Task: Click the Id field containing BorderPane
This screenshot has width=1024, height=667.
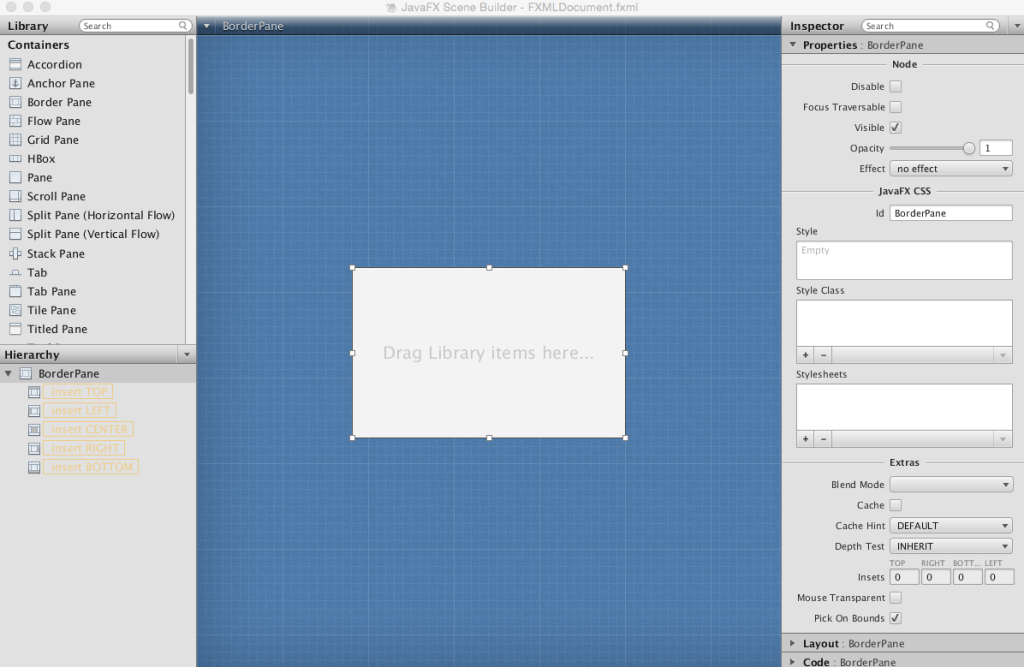Action: [950, 212]
